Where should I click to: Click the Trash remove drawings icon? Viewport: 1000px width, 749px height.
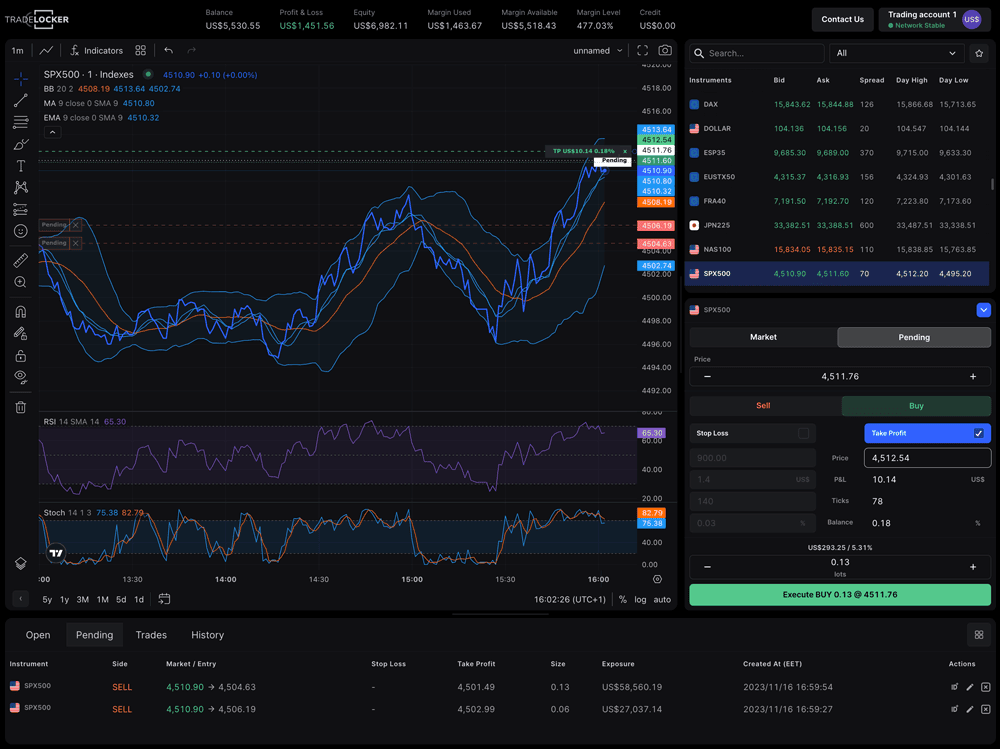(x=21, y=407)
